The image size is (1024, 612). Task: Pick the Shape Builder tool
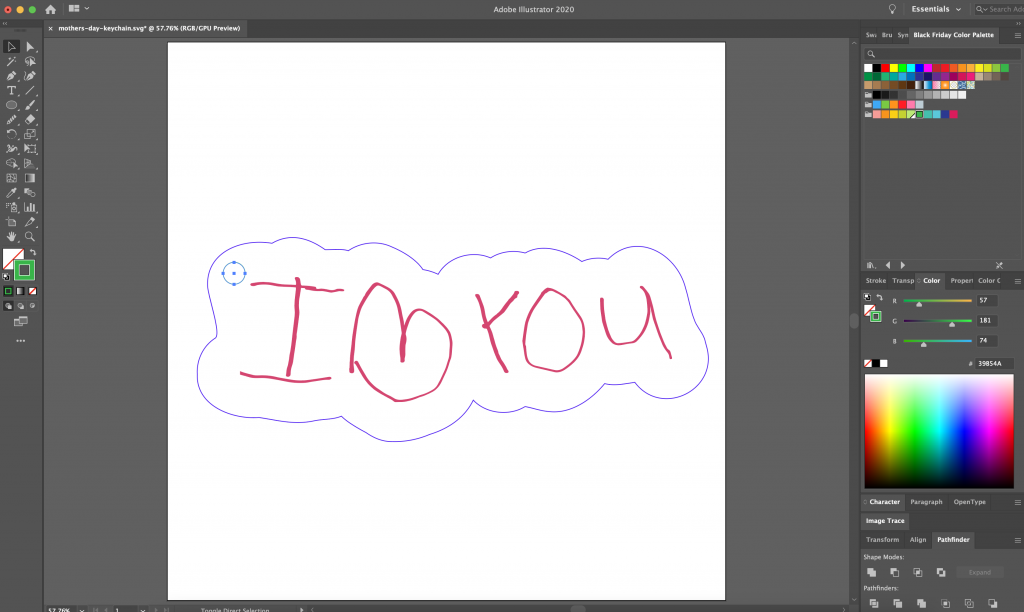11,163
